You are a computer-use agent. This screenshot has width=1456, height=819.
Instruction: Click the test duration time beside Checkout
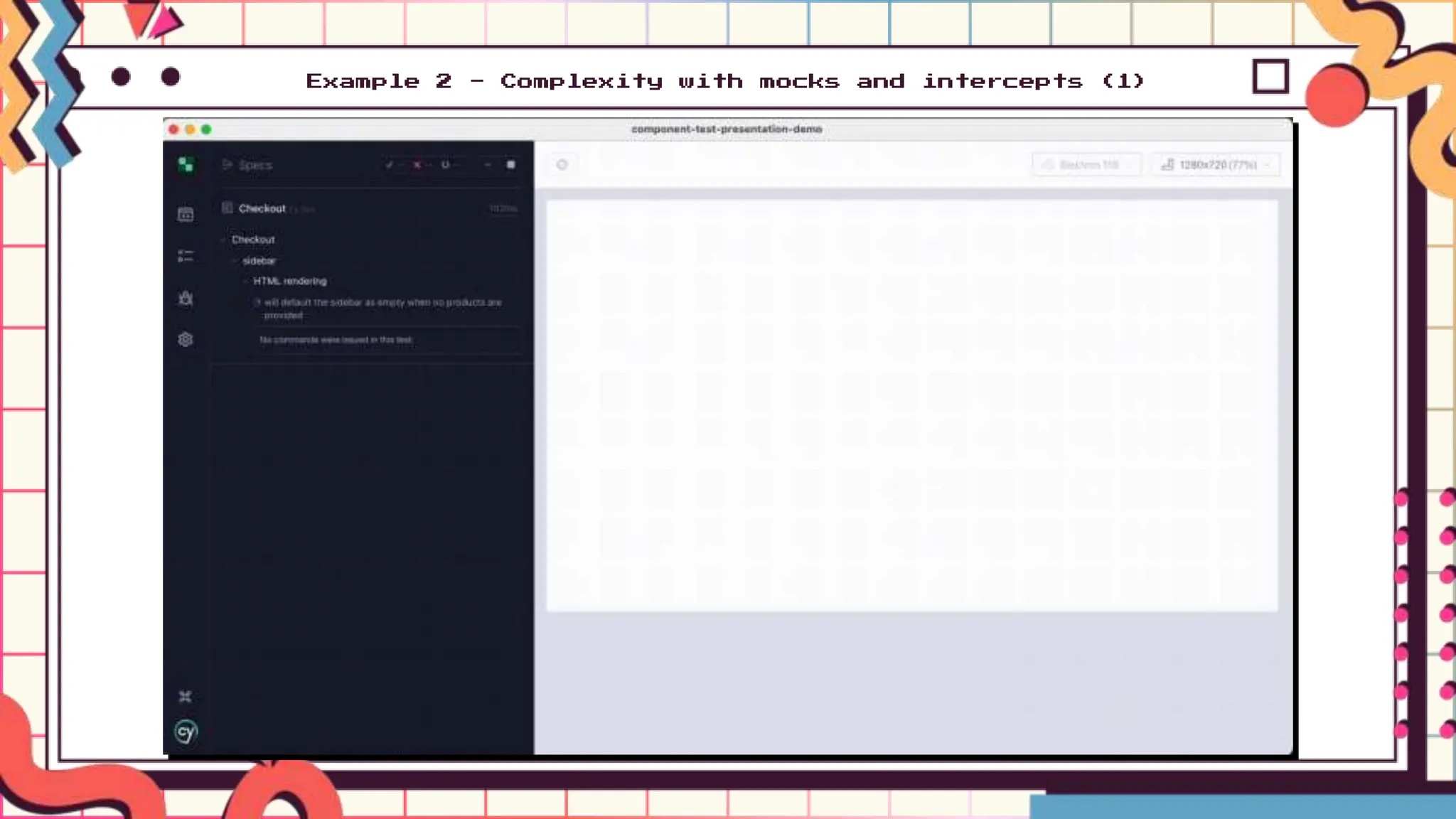point(503,208)
